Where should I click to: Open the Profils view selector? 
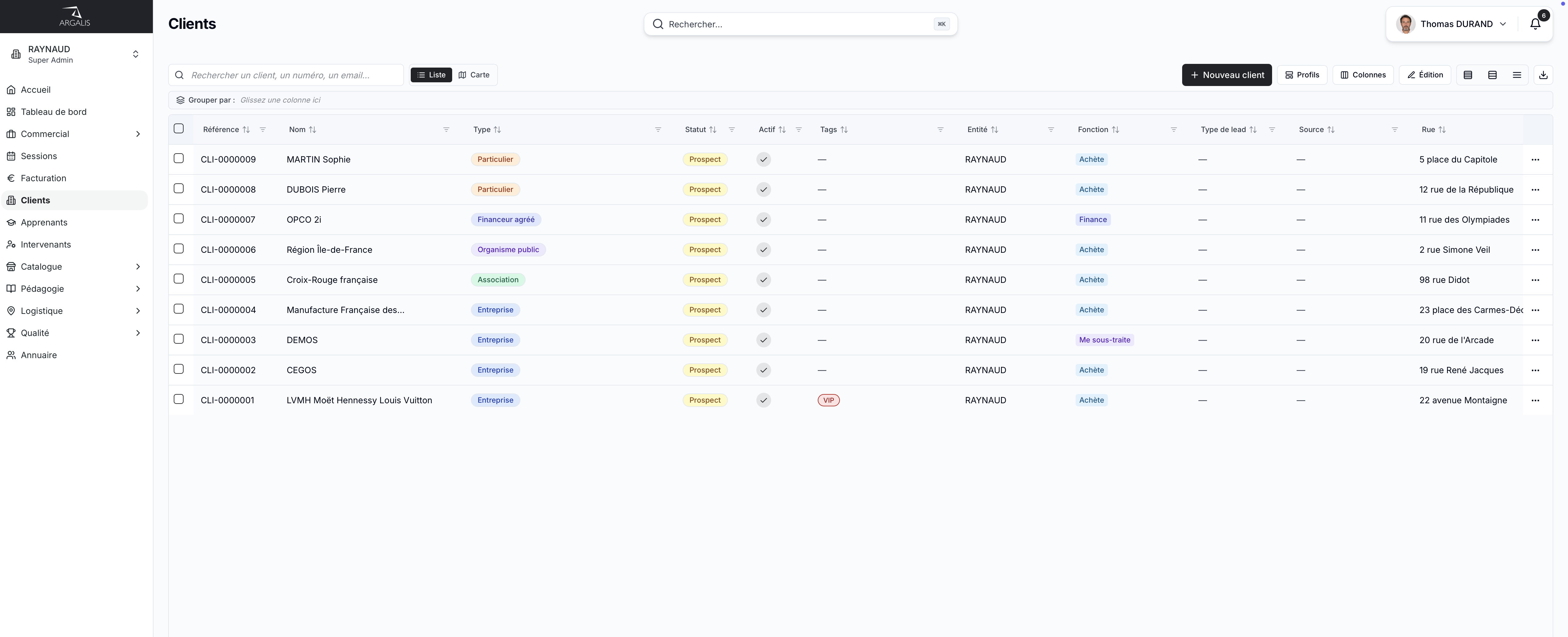[x=1302, y=75]
